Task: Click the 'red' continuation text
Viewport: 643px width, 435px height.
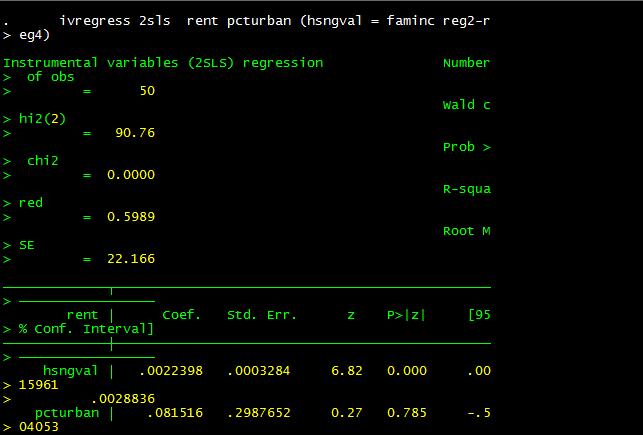Action: click(x=31, y=203)
